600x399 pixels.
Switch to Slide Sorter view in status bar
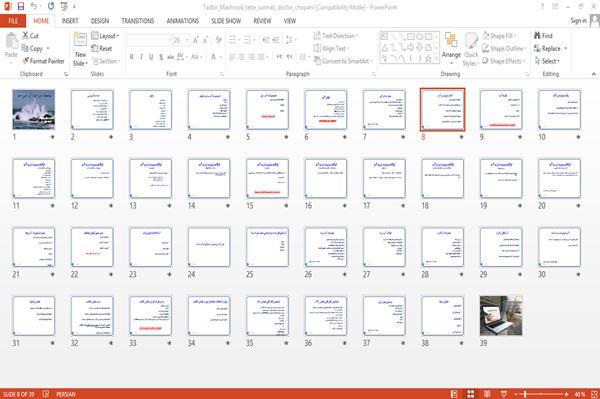(x=471, y=394)
